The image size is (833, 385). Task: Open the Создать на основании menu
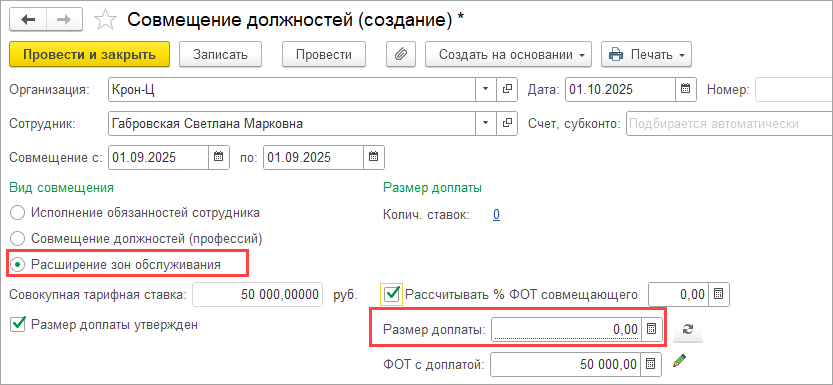click(508, 54)
